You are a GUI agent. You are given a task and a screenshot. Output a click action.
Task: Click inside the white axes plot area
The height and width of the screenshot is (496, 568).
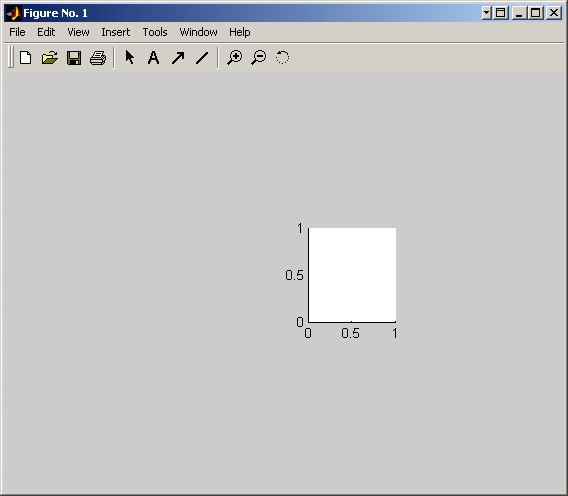pos(352,275)
